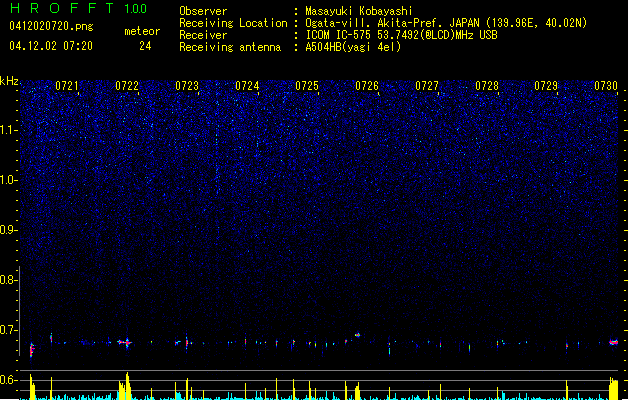Click the kHz axis unit label

coord(9,81)
